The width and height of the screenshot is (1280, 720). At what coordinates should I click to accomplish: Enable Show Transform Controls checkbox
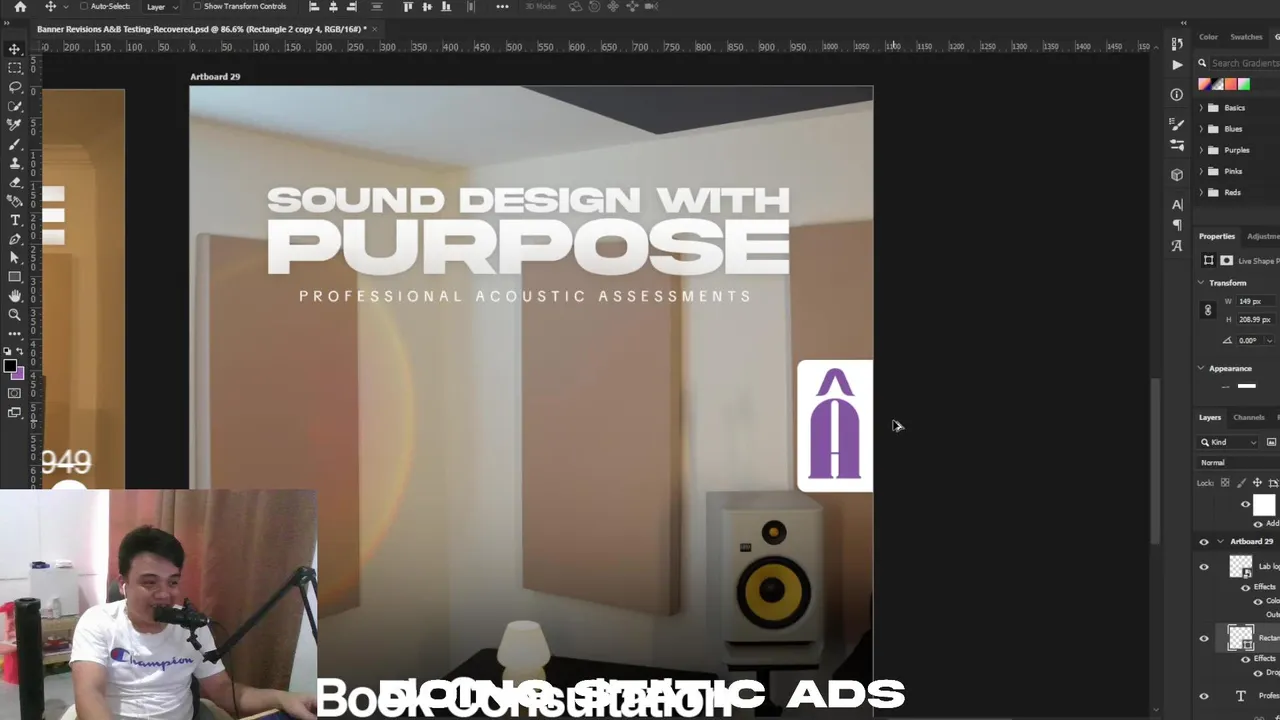click(197, 7)
